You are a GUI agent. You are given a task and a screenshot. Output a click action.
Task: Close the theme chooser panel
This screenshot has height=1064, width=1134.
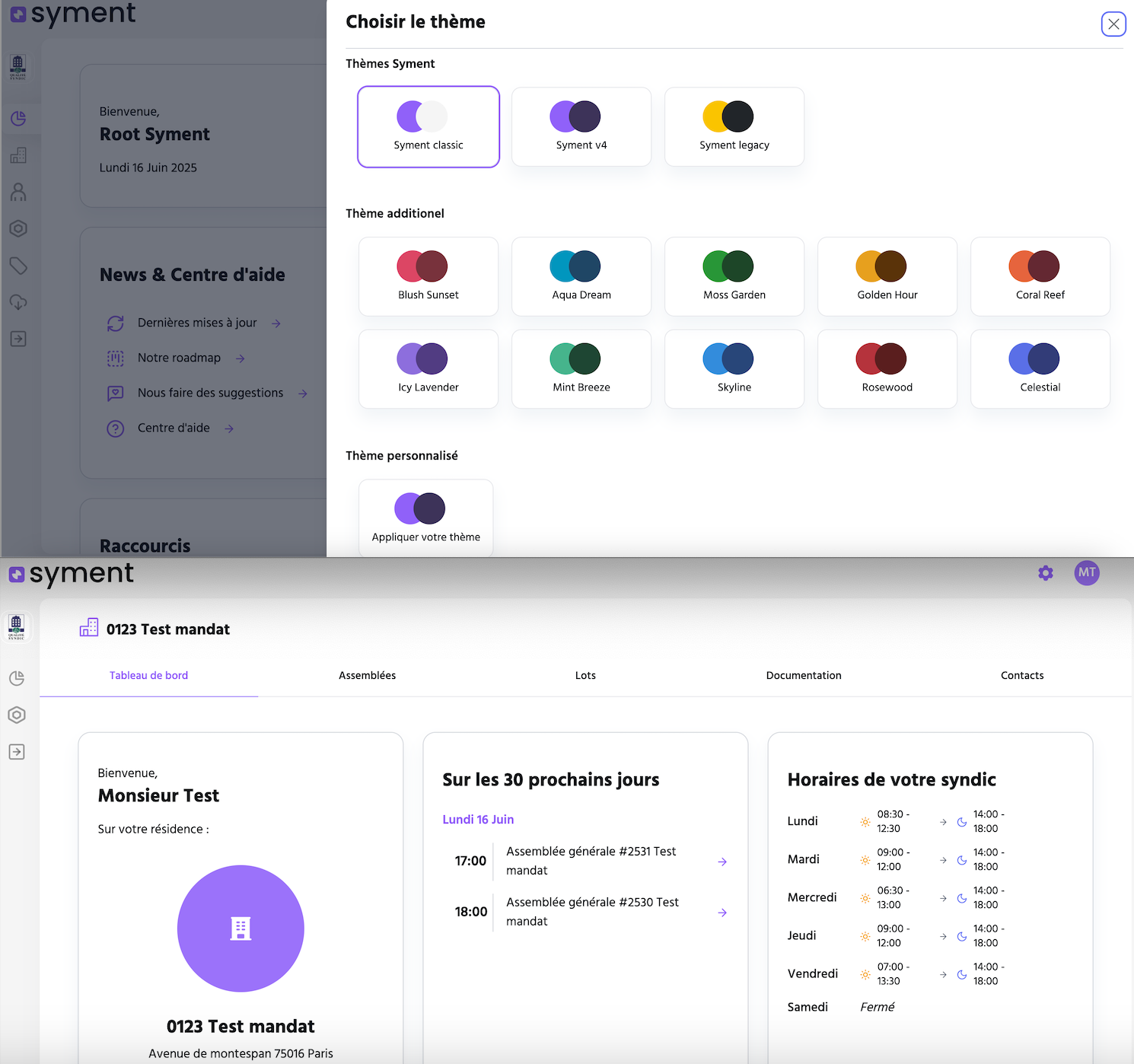coord(1113,24)
